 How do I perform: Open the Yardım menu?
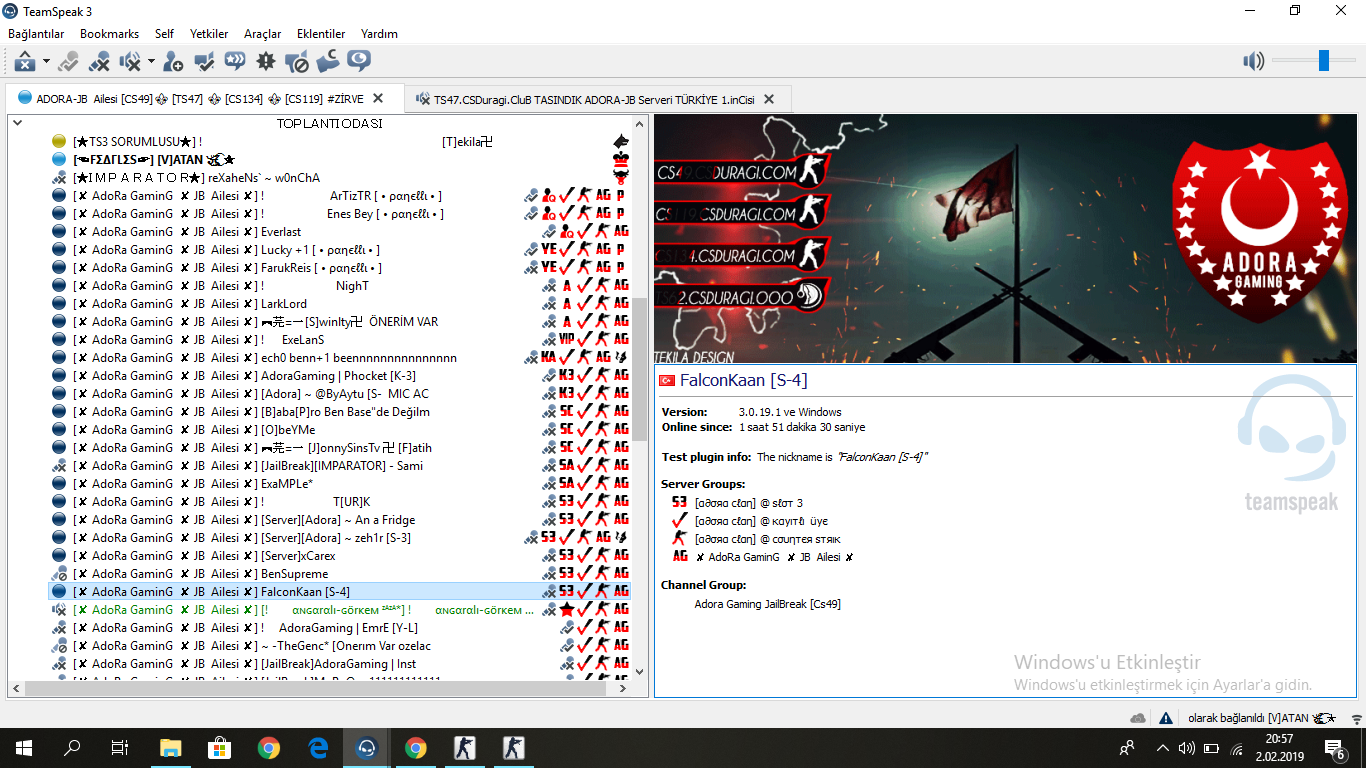tap(379, 34)
